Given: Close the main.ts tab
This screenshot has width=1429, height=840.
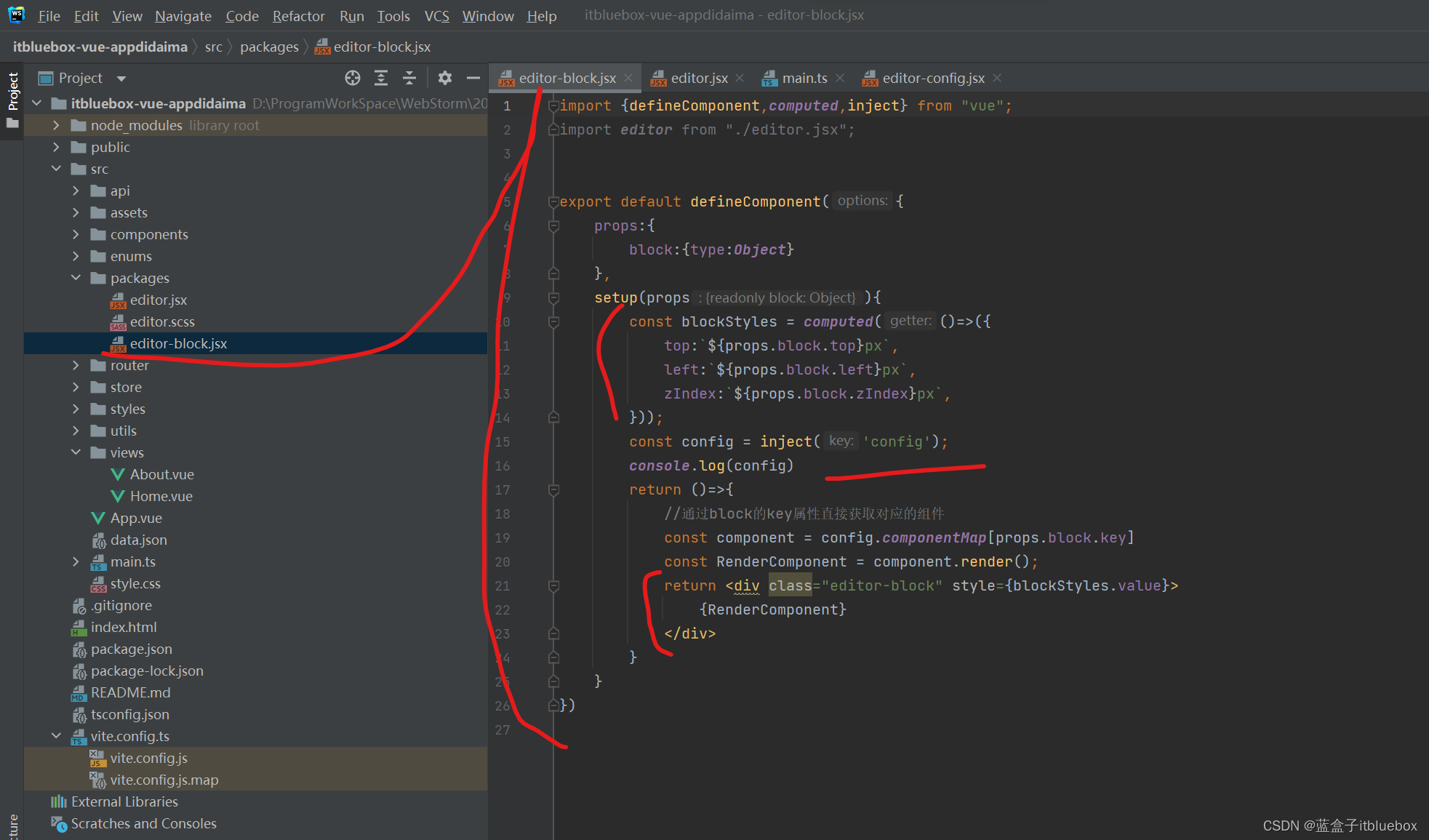Looking at the screenshot, I should [x=840, y=78].
